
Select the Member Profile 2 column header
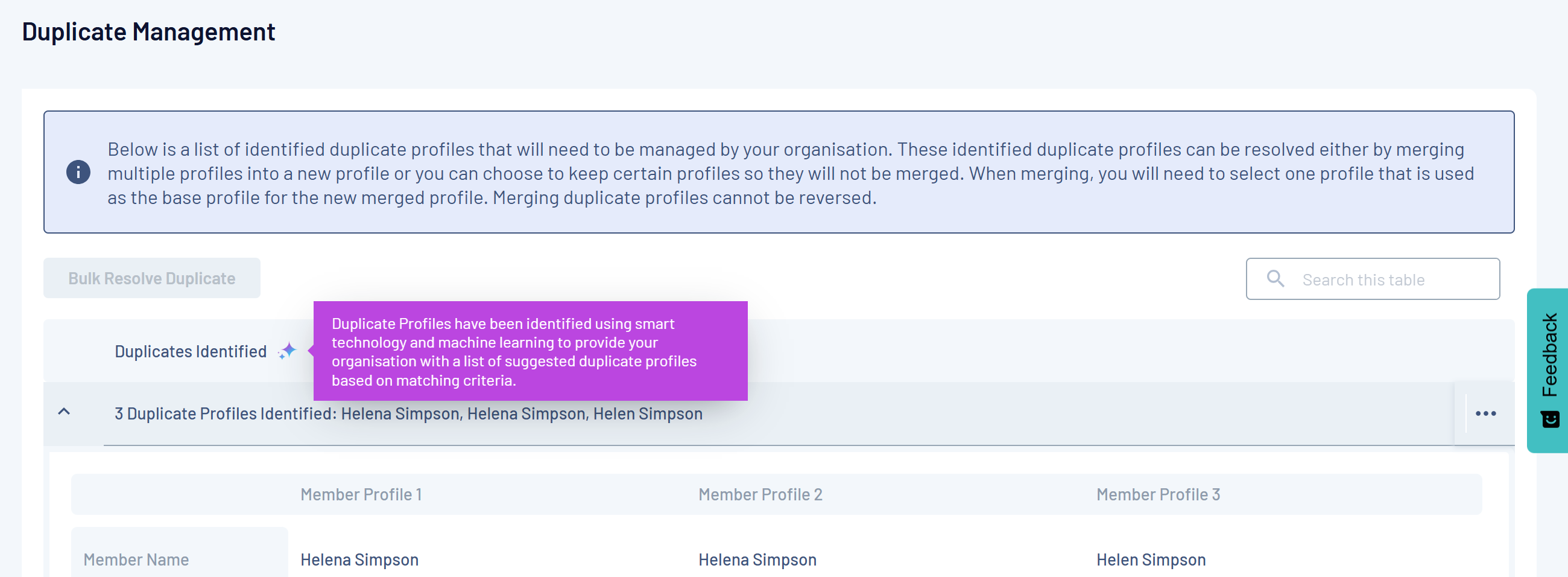pyautogui.click(x=760, y=494)
